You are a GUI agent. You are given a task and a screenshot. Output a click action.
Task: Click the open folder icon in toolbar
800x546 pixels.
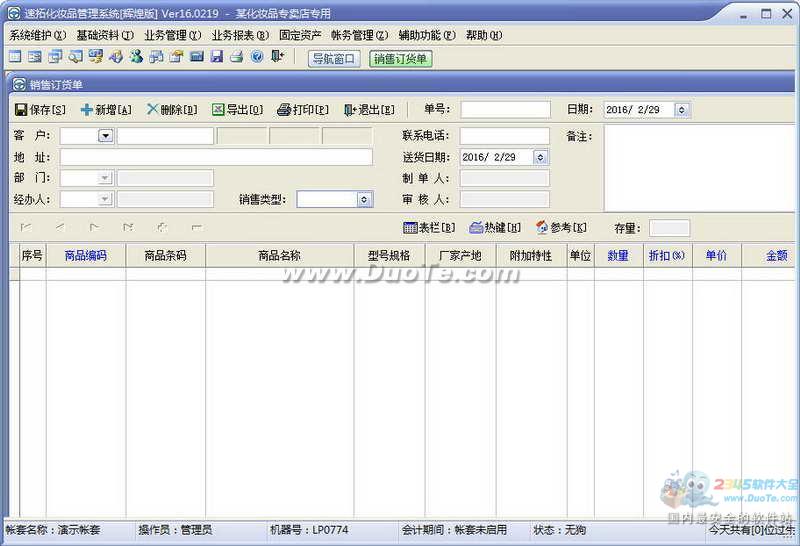[177, 57]
